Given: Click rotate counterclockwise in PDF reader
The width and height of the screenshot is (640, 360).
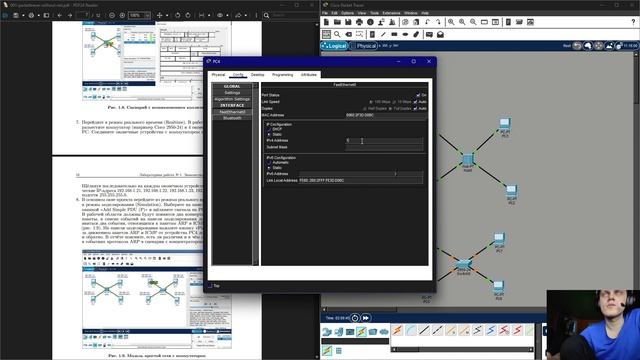Looking at the screenshot, I should 178,15.
